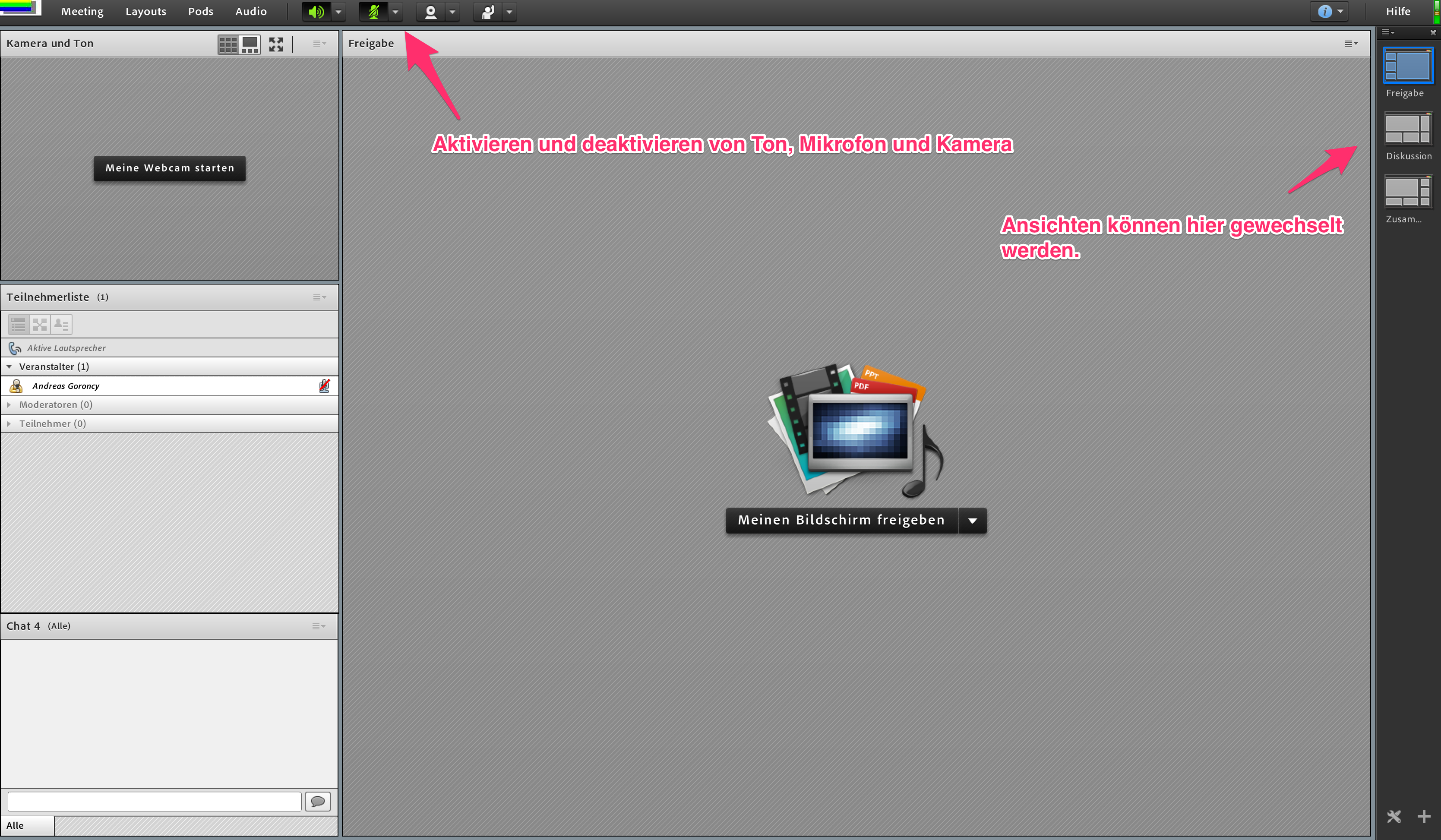This screenshot has height=840, width=1441.
Task: Switch camera pod to grid view
Action: (228, 44)
